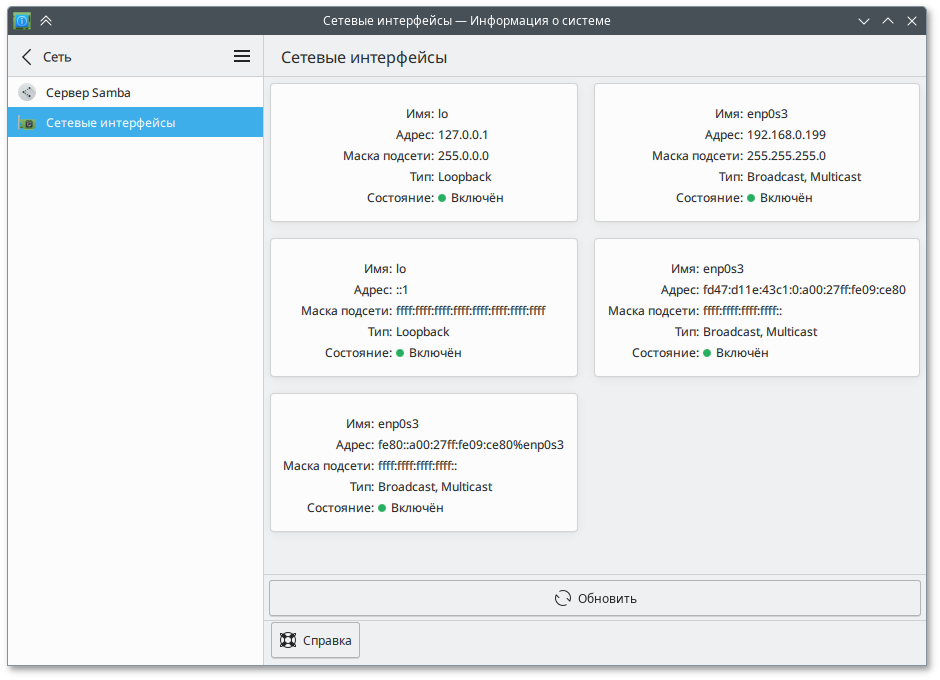
Task: Click the double-chevron icon in the title bar
Action: (x=46, y=20)
